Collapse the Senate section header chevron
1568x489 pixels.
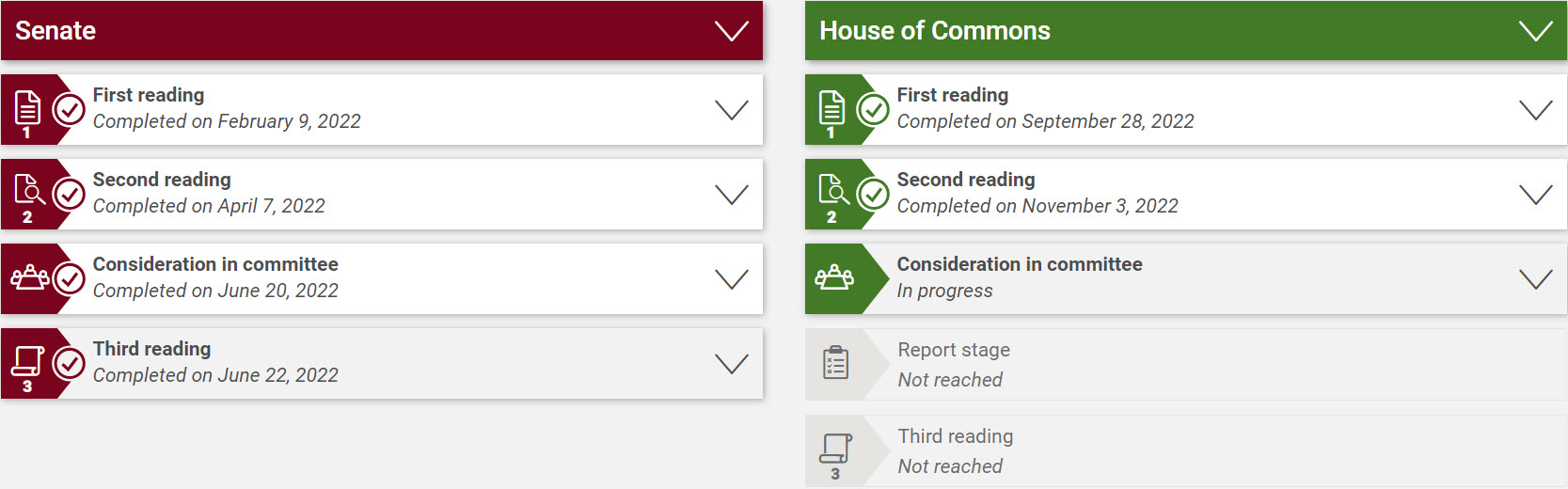coord(731,31)
